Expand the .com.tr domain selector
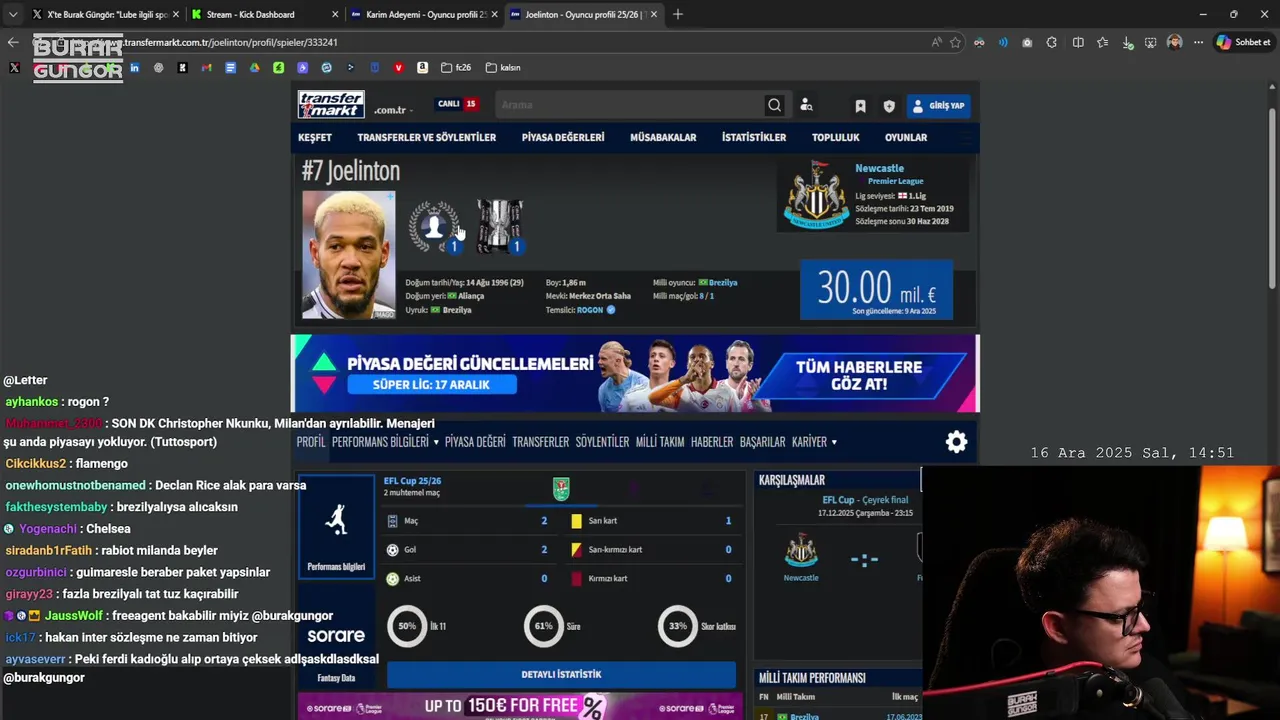 coord(394,110)
